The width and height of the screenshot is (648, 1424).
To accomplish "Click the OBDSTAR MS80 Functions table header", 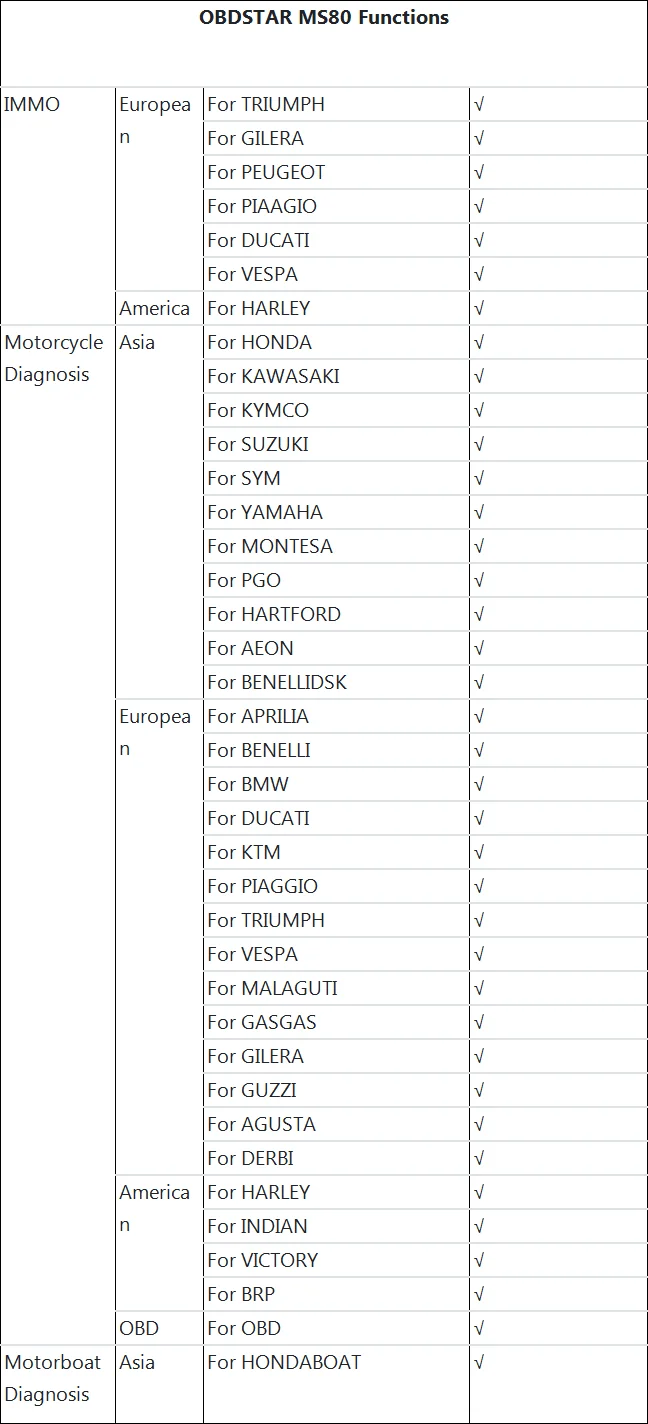I will pos(324,18).
